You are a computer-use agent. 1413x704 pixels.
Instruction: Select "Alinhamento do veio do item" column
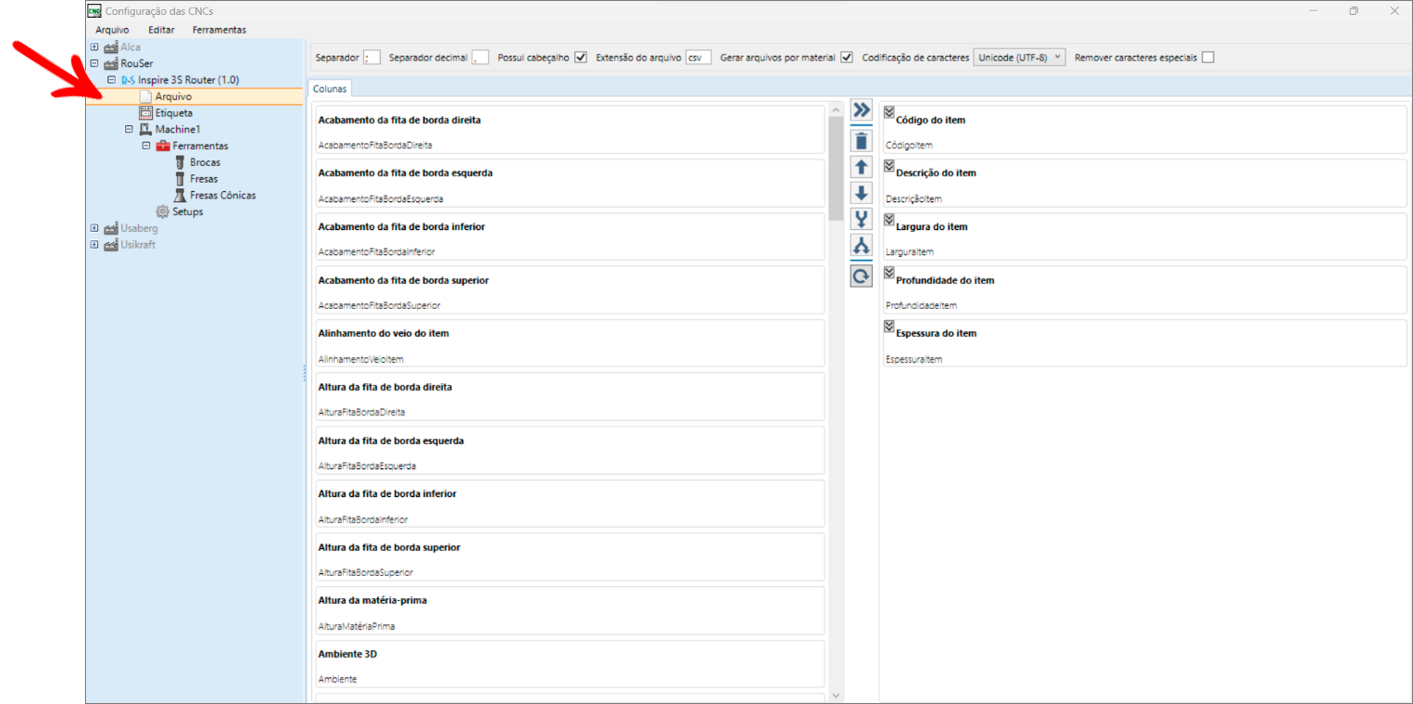pos(569,345)
